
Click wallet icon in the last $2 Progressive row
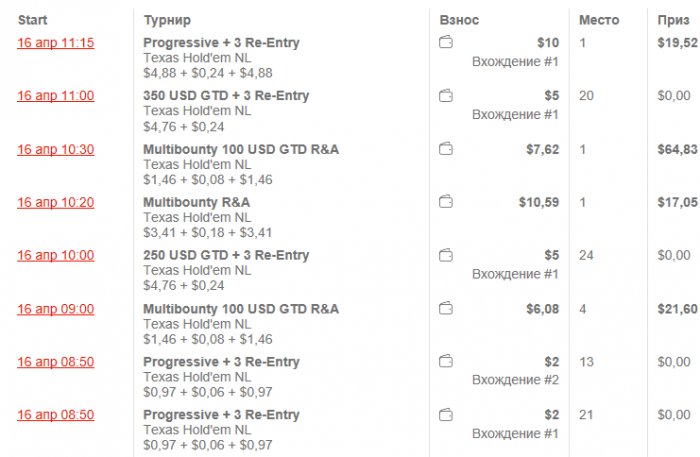tap(446, 415)
